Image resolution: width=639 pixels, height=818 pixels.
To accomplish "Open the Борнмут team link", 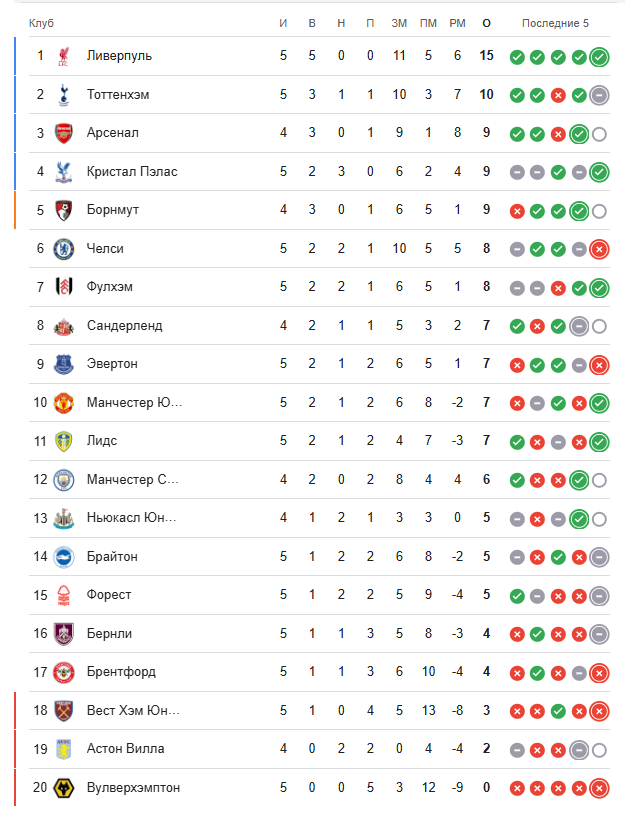I will 113,210.
